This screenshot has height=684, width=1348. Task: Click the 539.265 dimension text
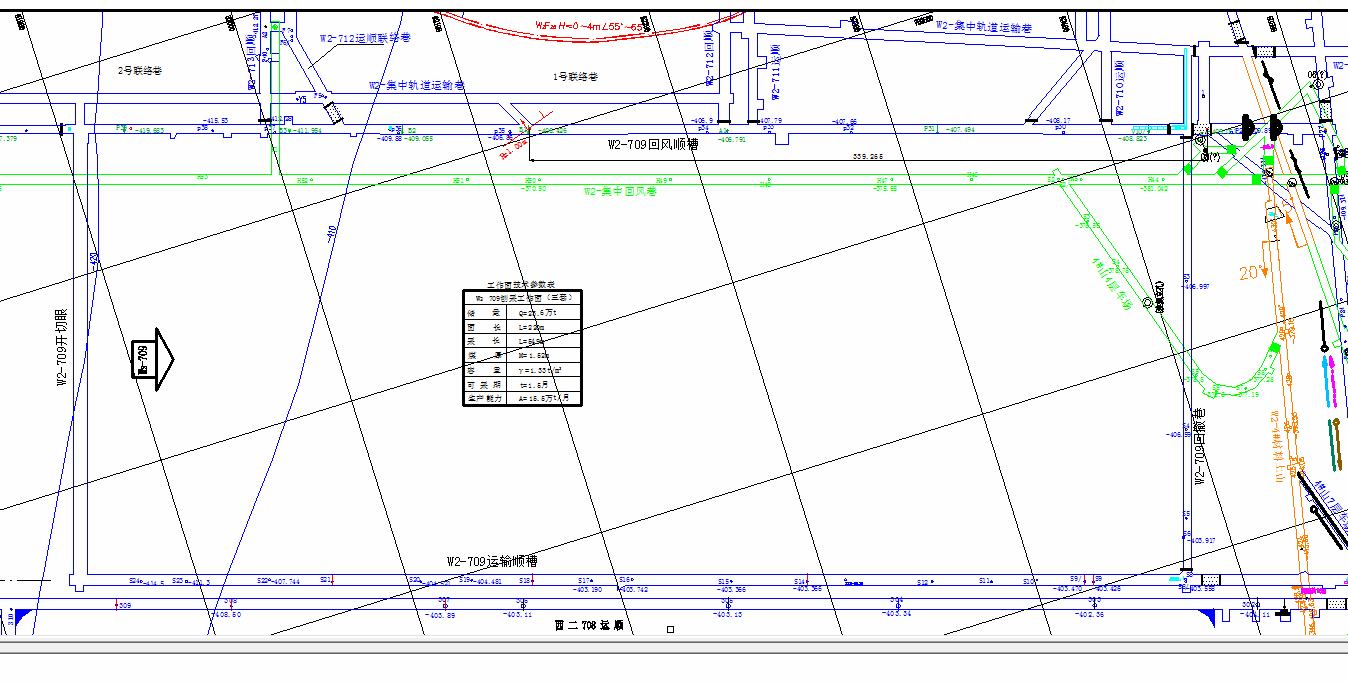[866, 157]
